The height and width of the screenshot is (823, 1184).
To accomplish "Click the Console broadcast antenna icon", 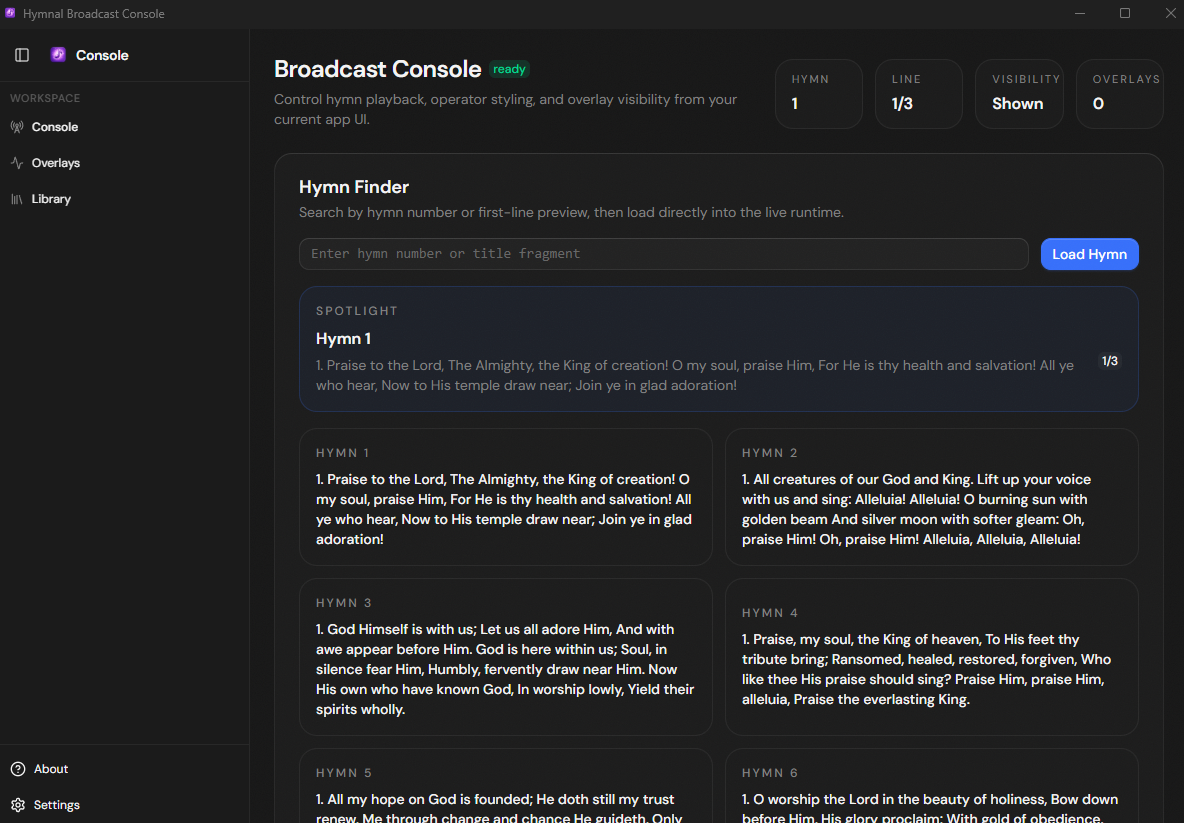I will click(x=17, y=127).
